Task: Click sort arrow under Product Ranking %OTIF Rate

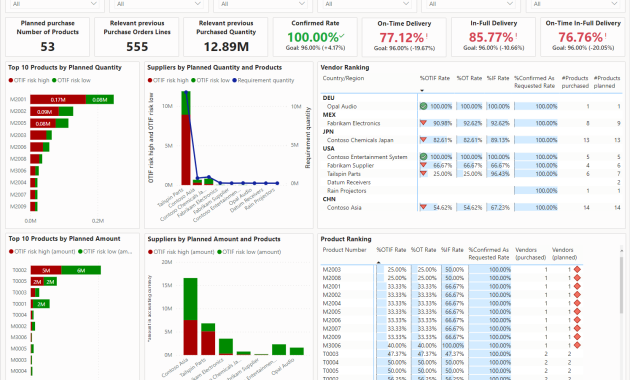Action: click(x=378, y=262)
